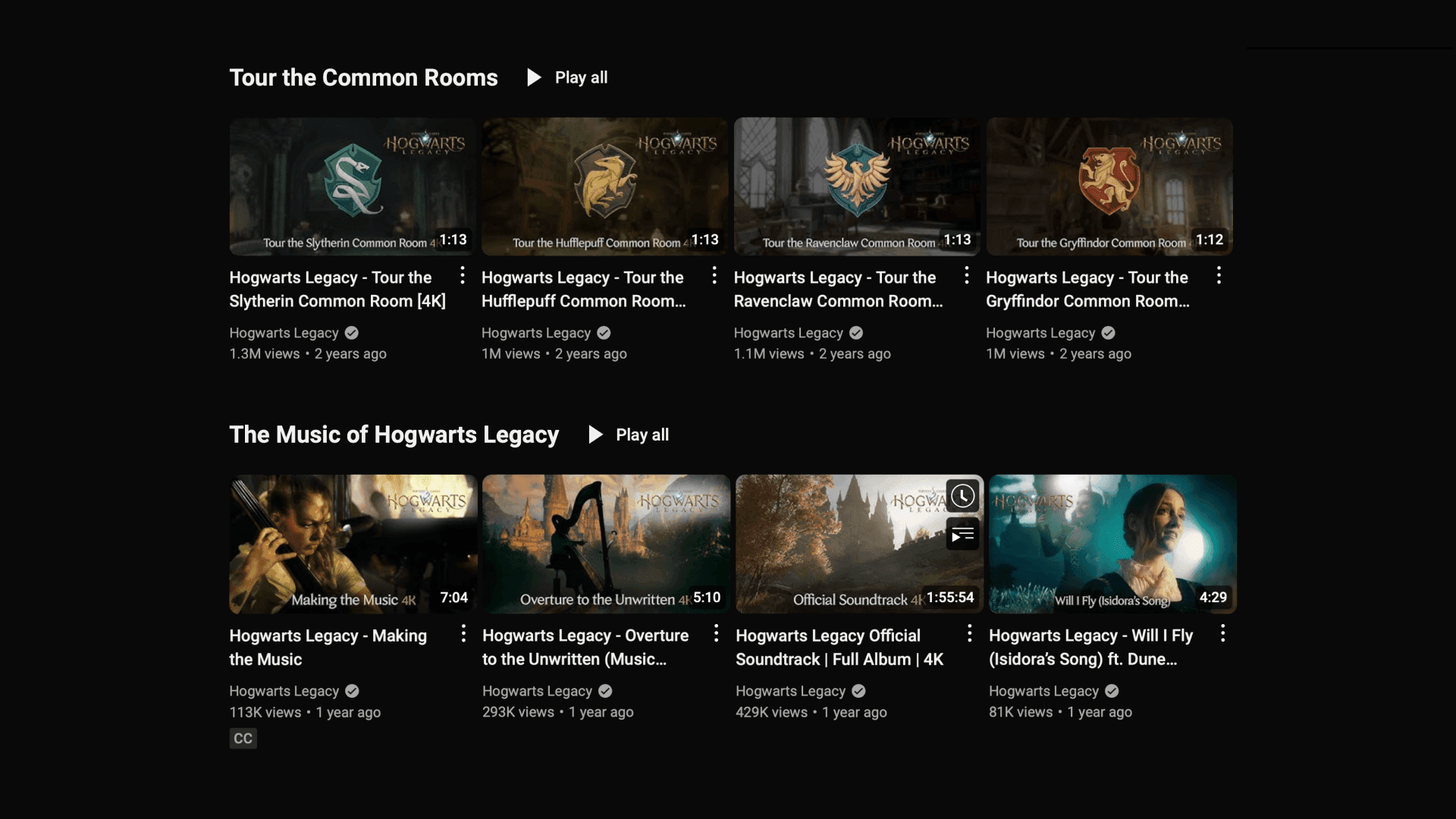Click Hogwarts Legacy channel name under Gryffindor video

1040,333
